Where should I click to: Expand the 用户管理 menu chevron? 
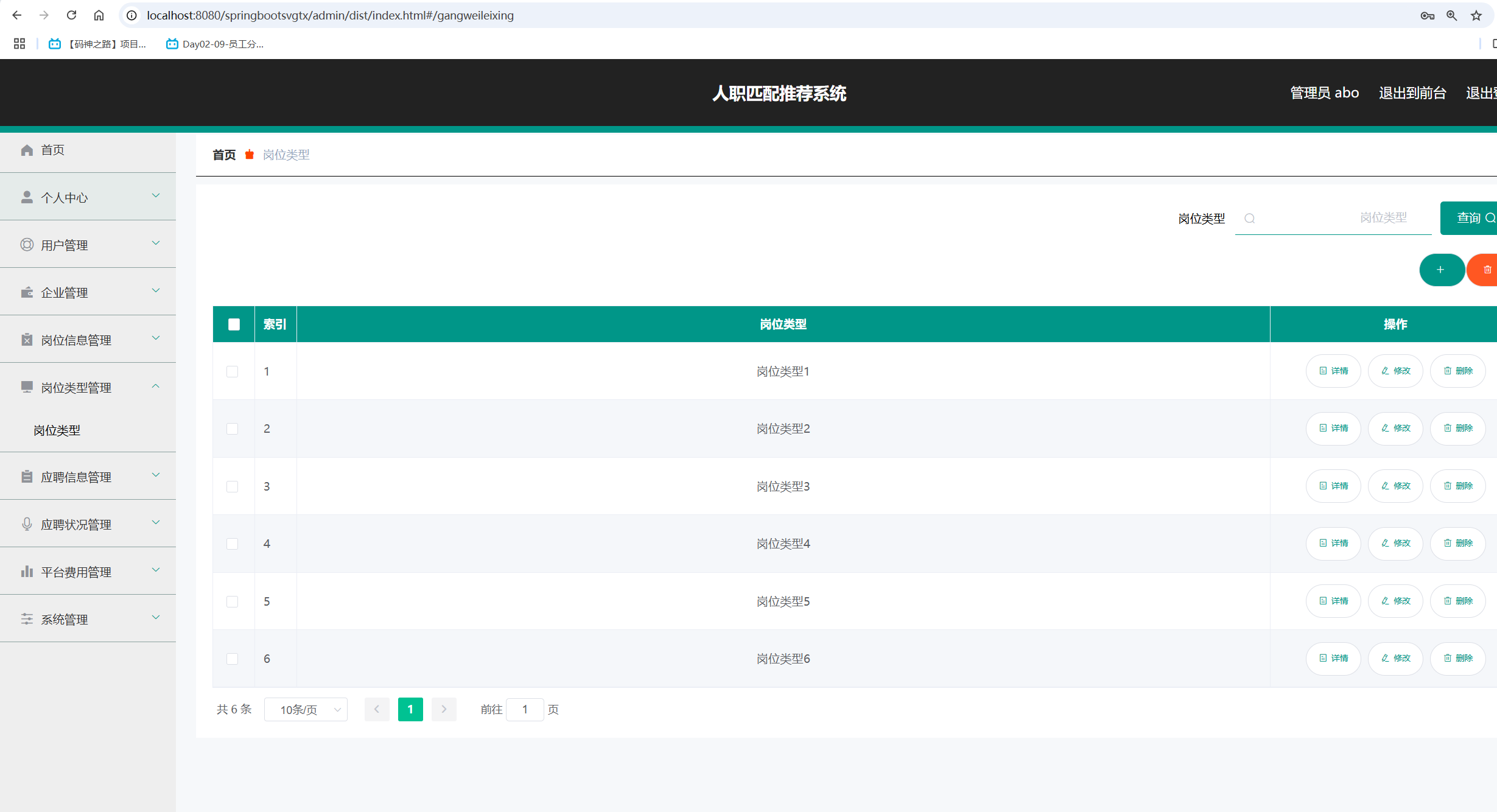pos(156,243)
